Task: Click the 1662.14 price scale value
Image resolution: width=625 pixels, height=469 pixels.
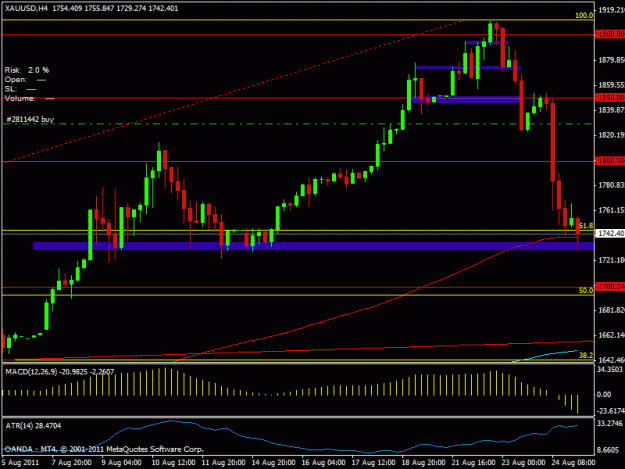Action: 611,336
